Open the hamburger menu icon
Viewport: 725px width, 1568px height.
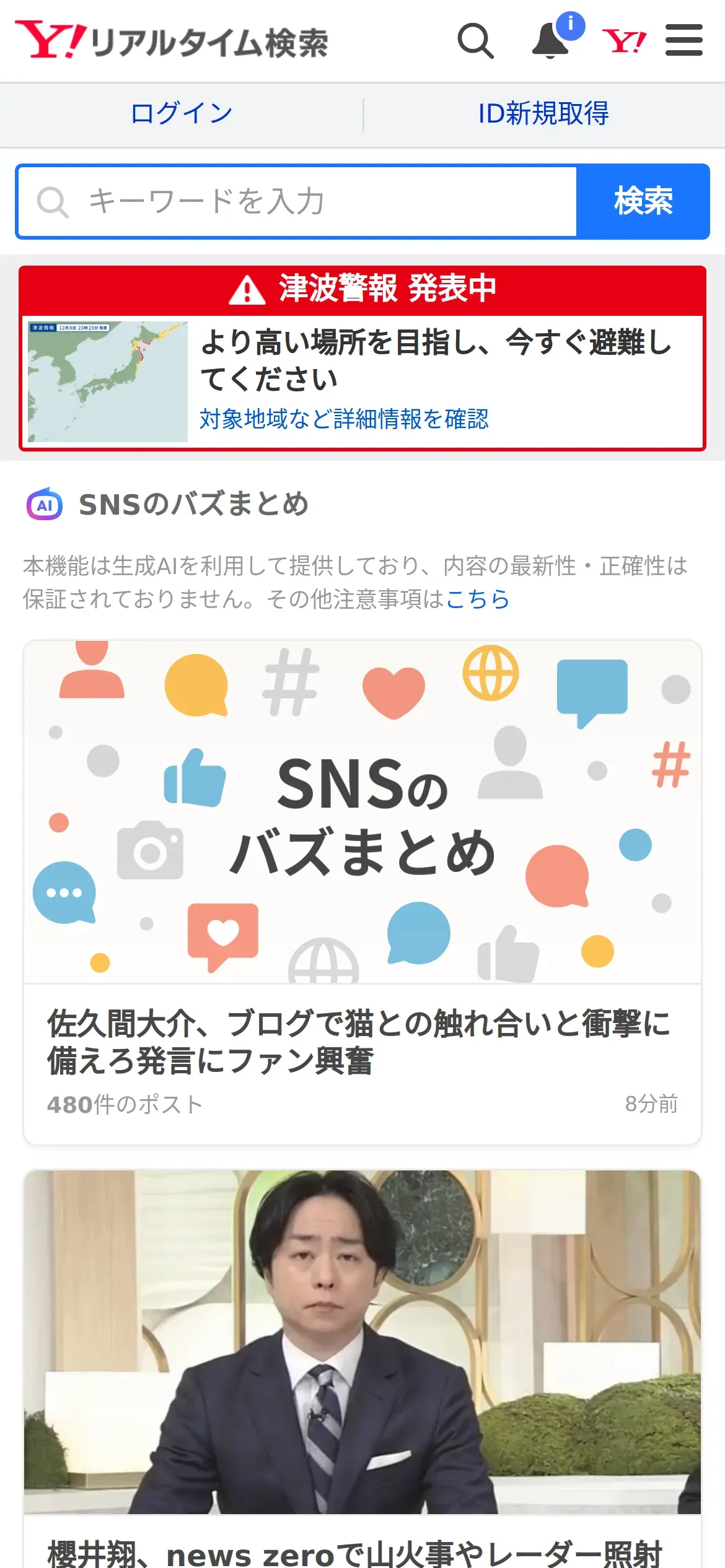point(684,40)
